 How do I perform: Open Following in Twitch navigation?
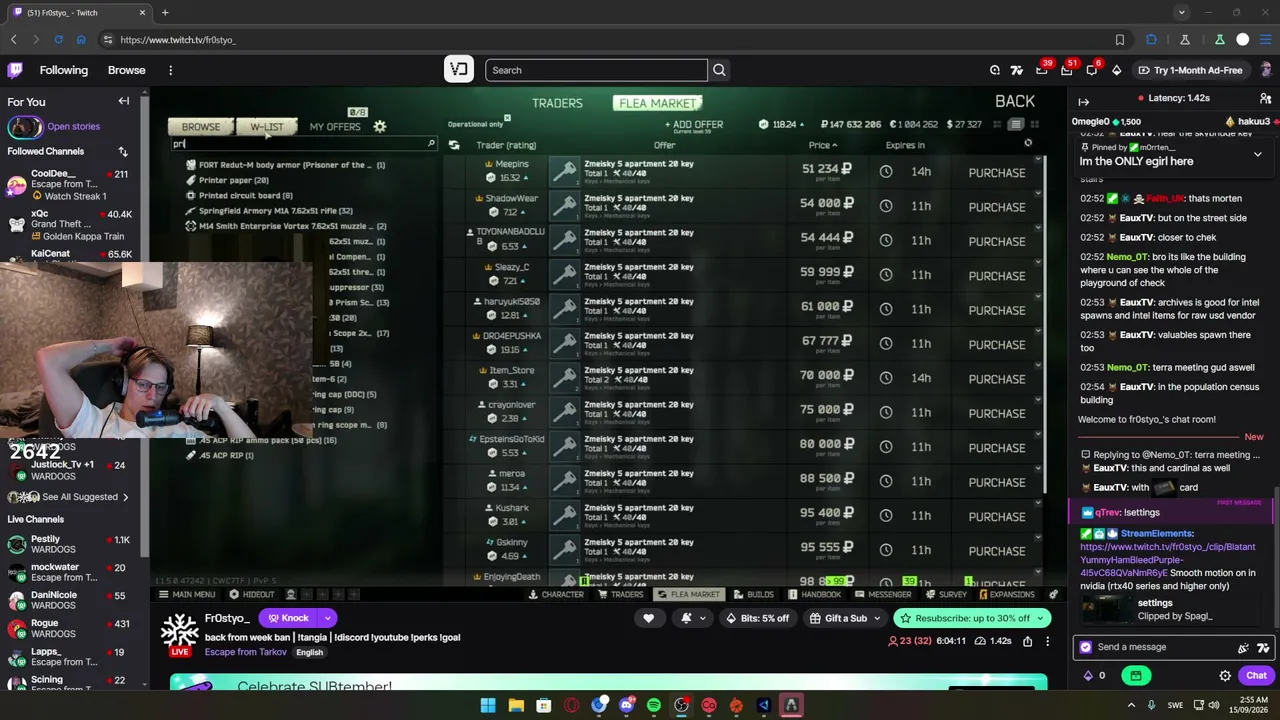coord(64,70)
